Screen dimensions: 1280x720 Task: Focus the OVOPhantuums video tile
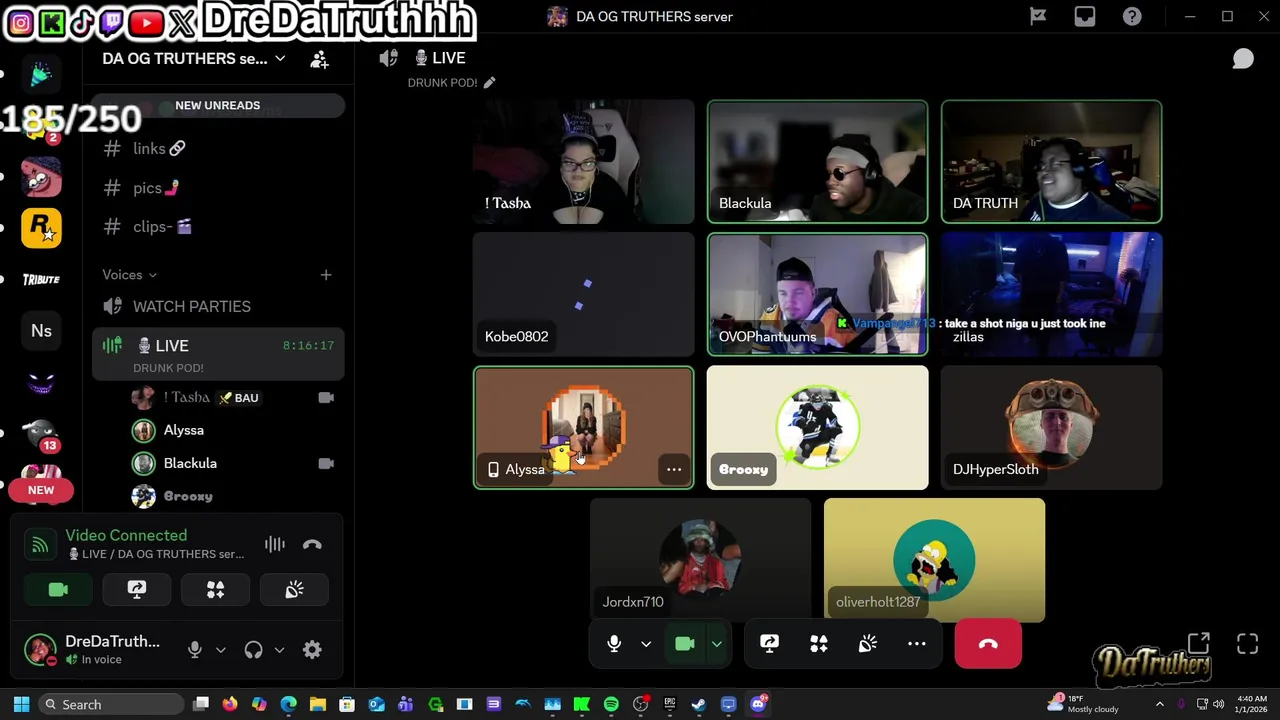click(x=817, y=294)
